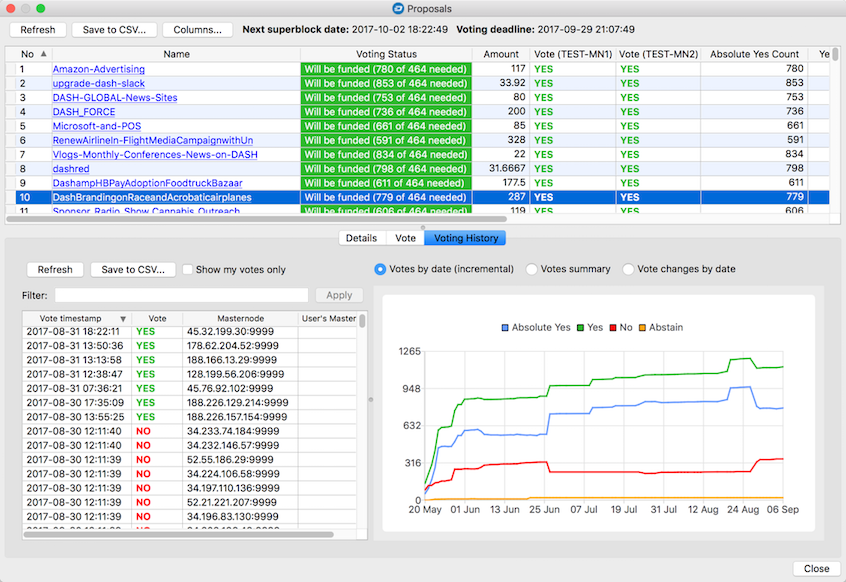Click the orange Abstain legend swatch
This screenshot has width=846, height=582.
(642, 328)
